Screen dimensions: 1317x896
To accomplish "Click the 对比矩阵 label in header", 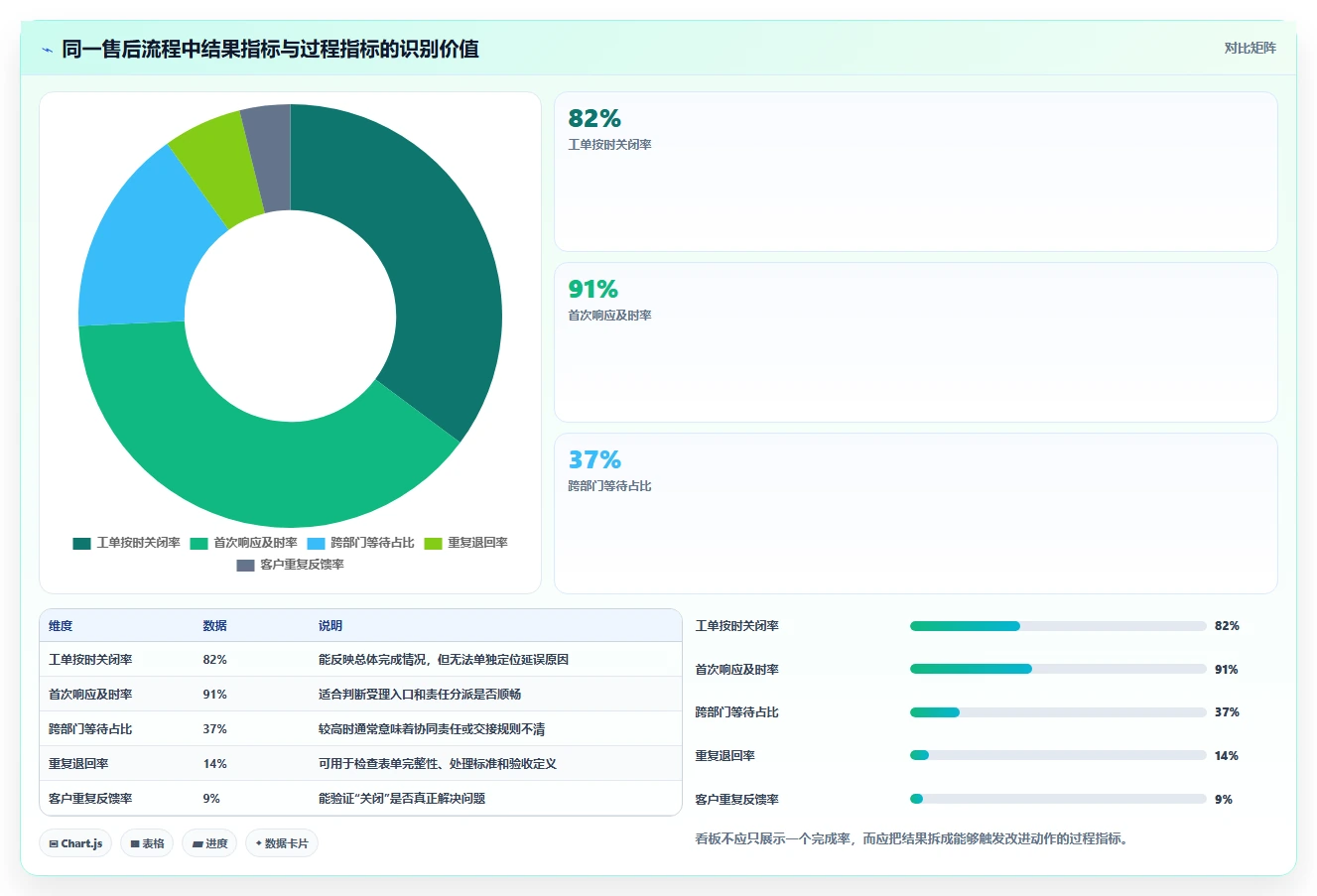I will coord(1250,48).
